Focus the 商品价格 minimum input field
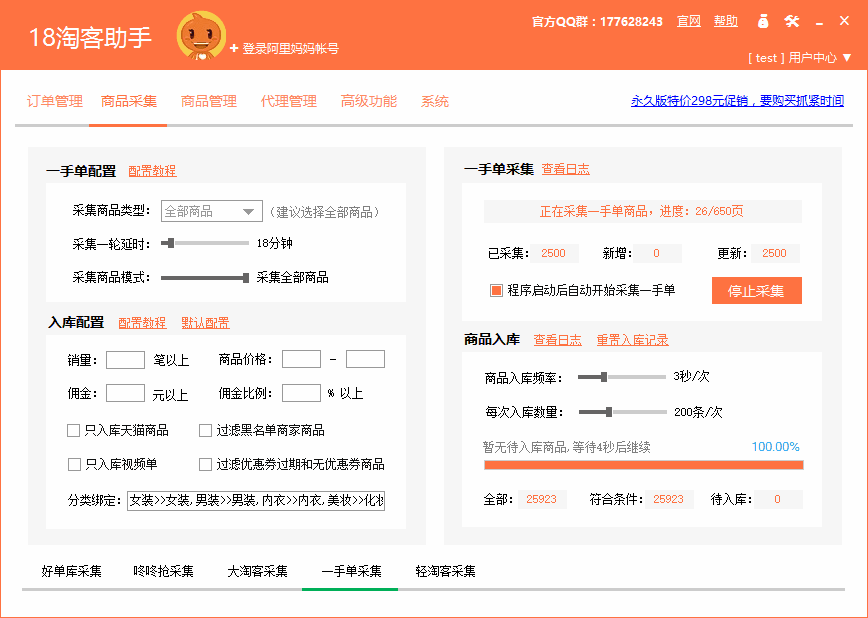Image resolution: width=868 pixels, height=618 pixels. (x=301, y=359)
